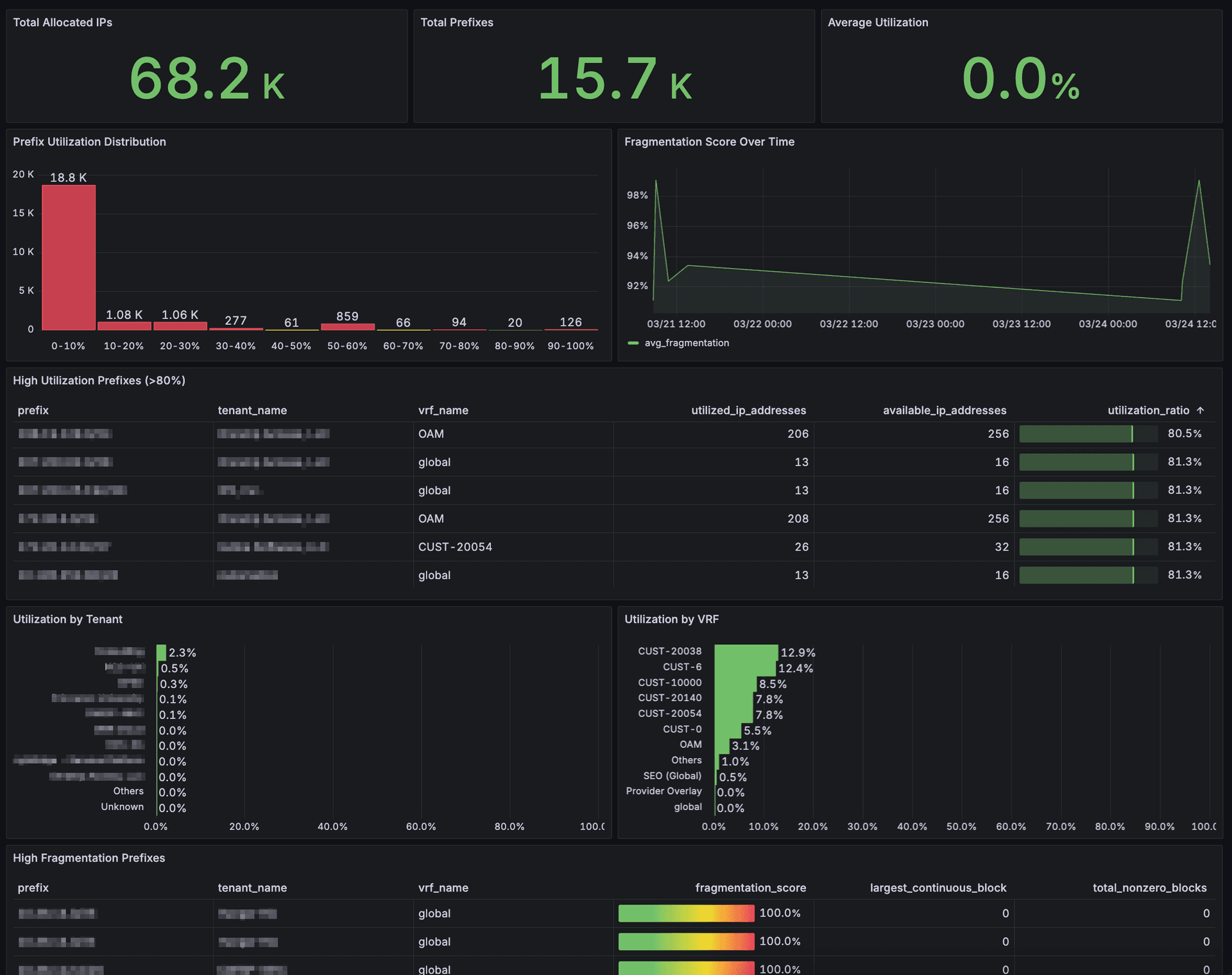Click the CUST-20054 cell in vrf_name column
This screenshot has height=975, width=1232.
(455, 547)
